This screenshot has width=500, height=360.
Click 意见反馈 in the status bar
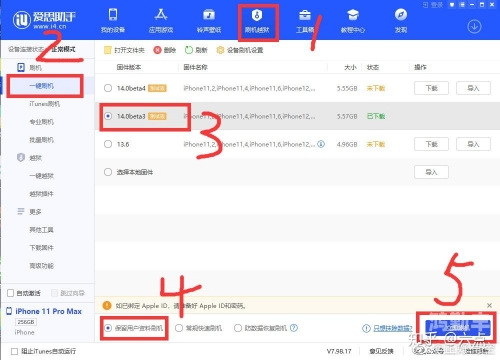381,351
